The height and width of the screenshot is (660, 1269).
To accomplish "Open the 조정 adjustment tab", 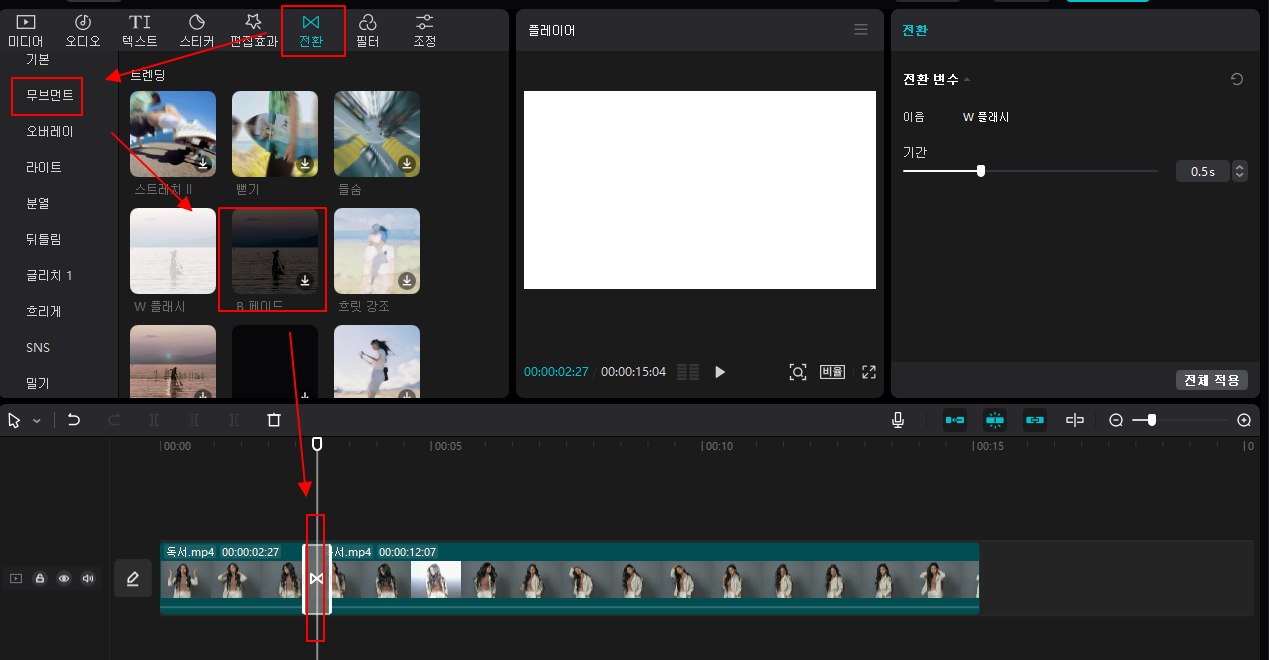I will [x=425, y=31].
